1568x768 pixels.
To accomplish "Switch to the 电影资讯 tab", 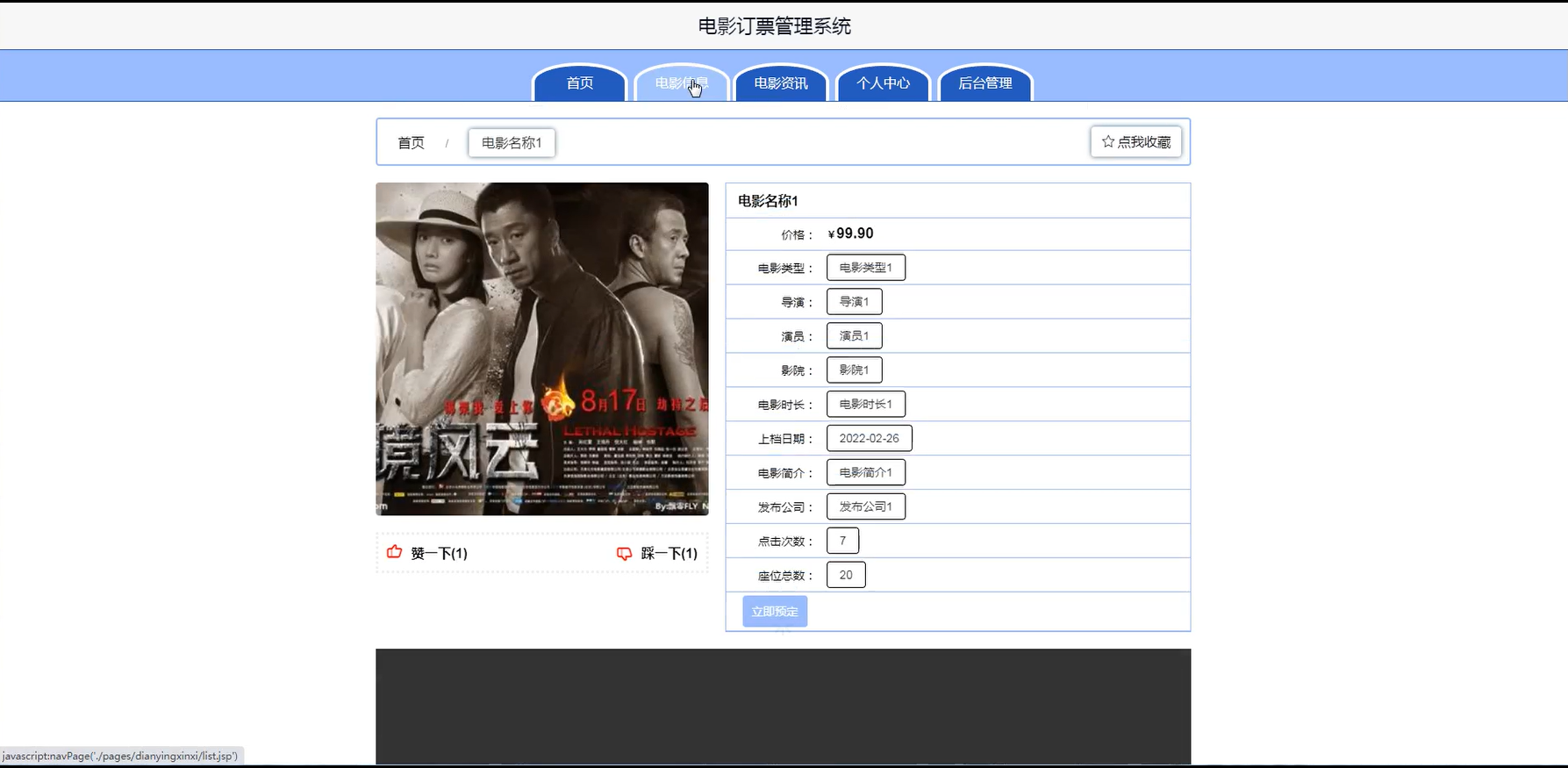I will click(x=781, y=83).
